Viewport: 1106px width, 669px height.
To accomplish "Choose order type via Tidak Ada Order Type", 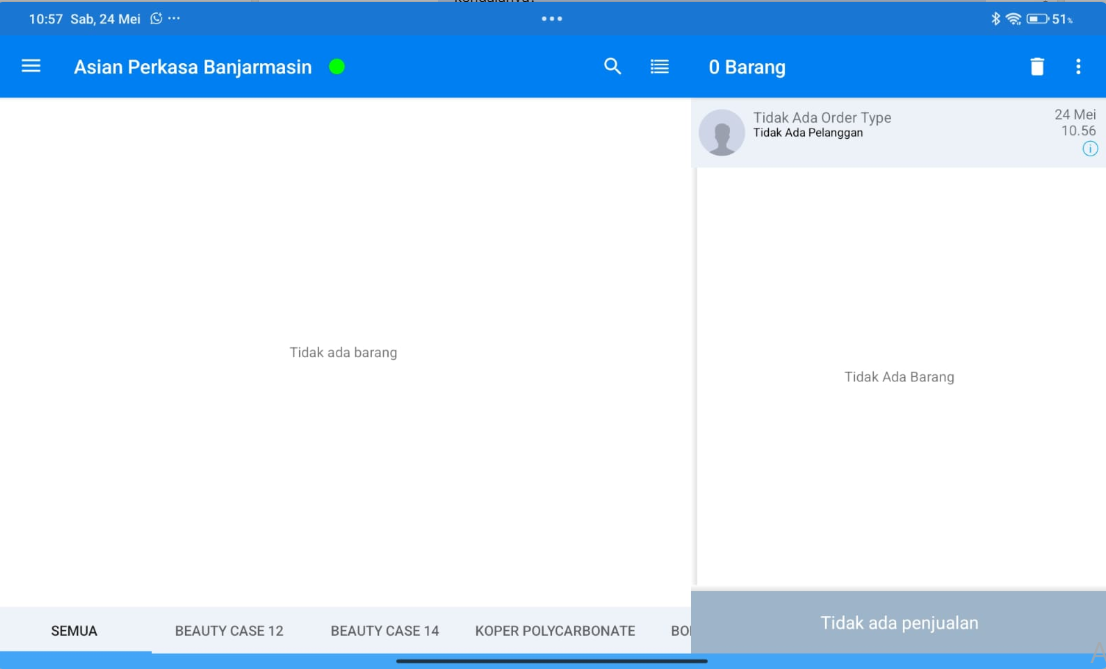I will tap(822, 117).
